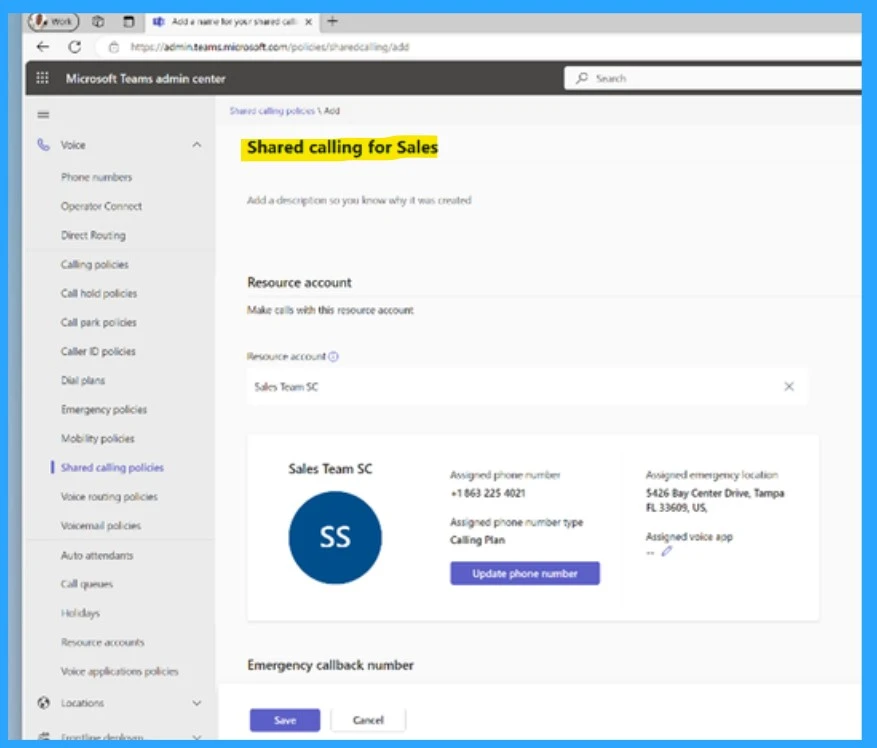Open Operator Connect page

tap(101, 206)
